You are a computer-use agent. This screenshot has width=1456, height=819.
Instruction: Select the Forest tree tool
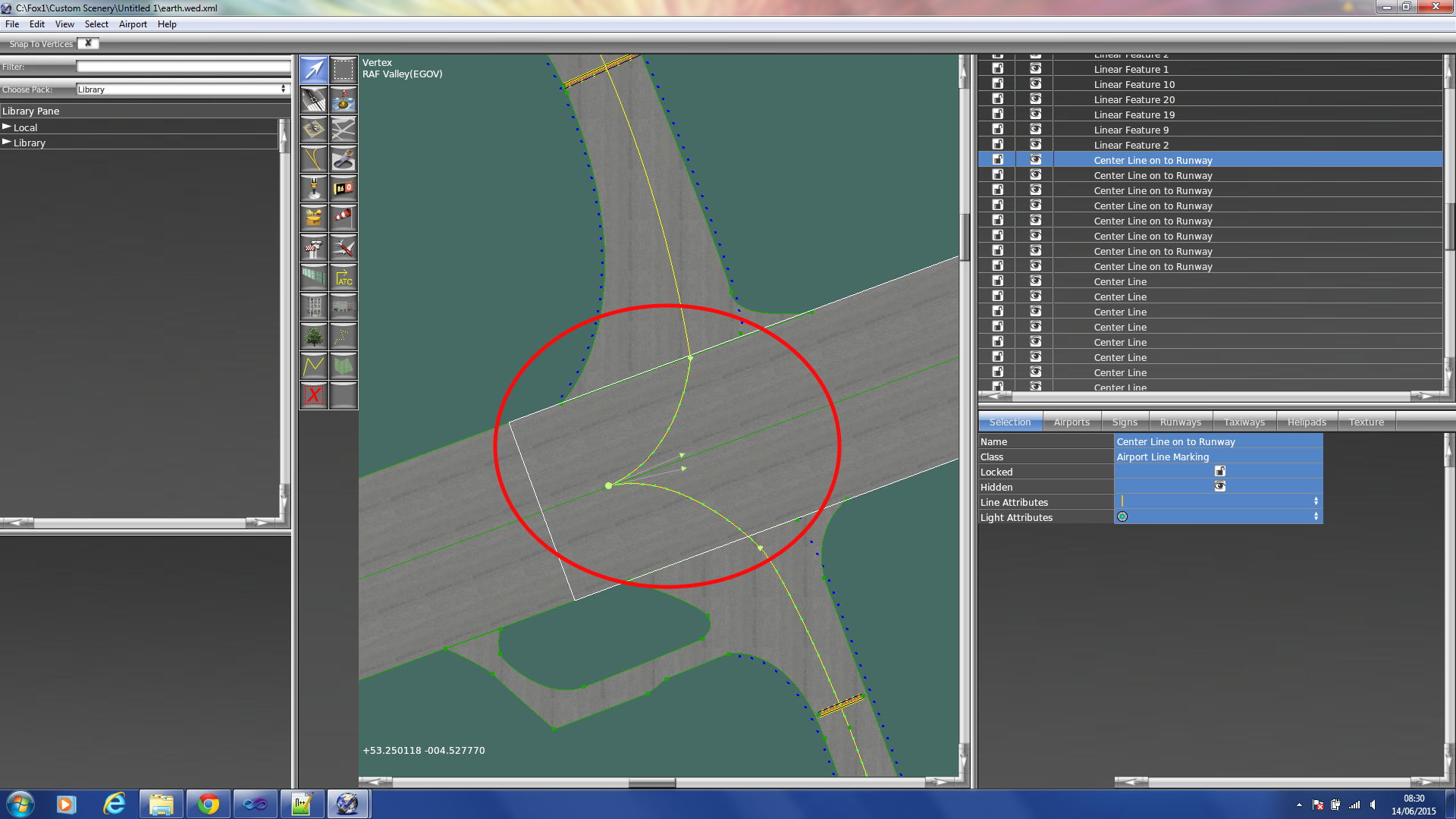[313, 336]
